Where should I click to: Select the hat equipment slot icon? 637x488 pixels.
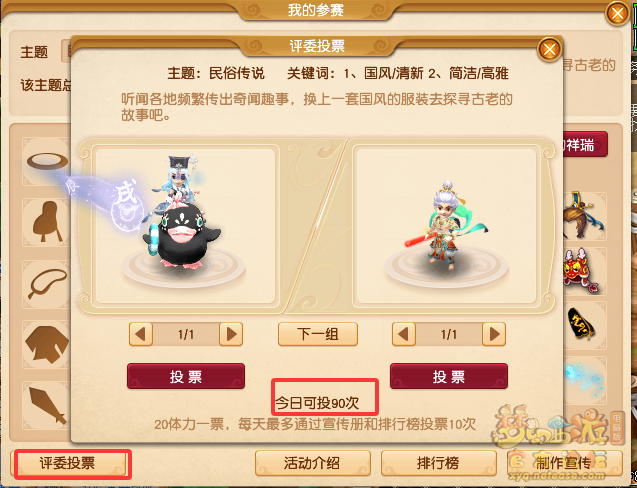pyautogui.click(x=46, y=161)
